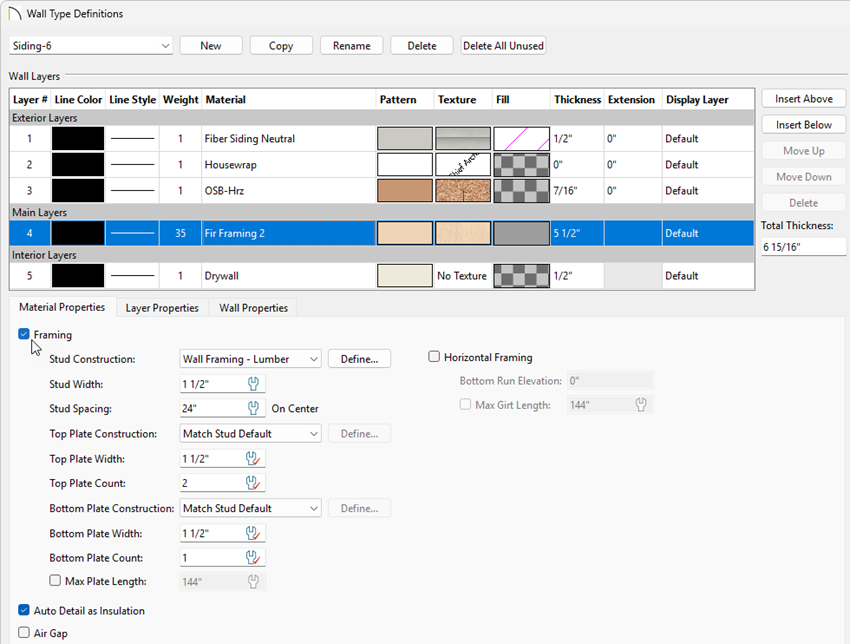Click Define next to Stud Construction

point(359,359)
